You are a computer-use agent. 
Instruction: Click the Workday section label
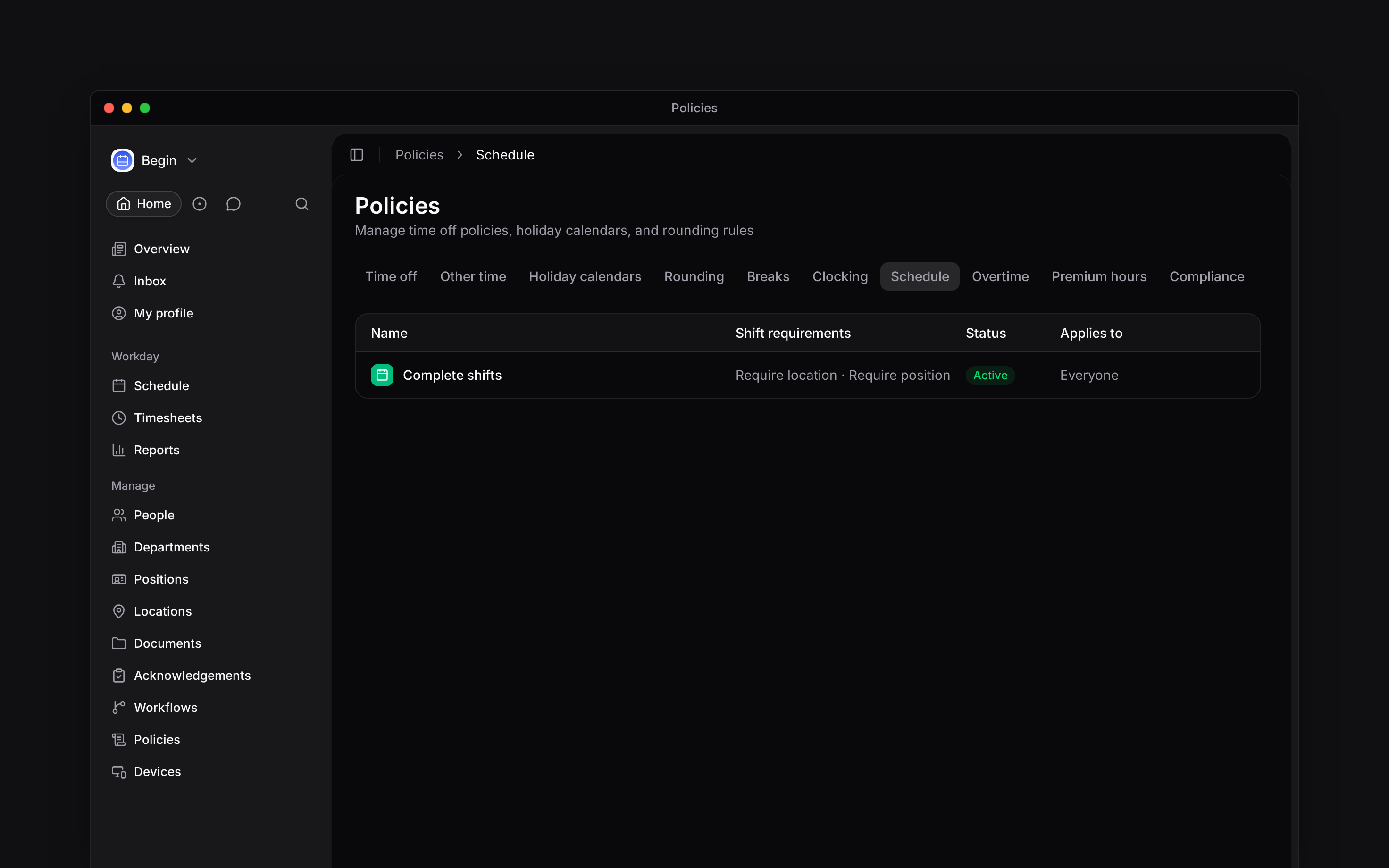[135, 357]
